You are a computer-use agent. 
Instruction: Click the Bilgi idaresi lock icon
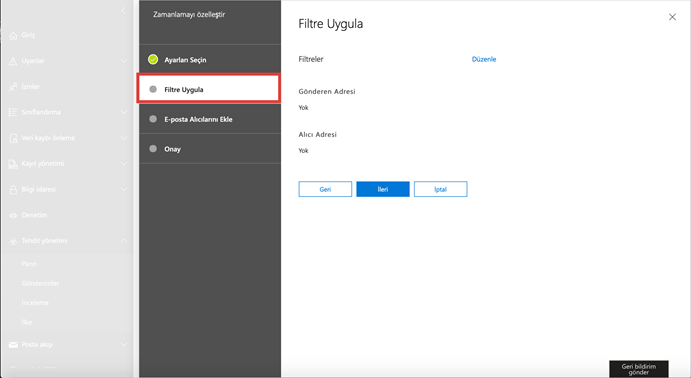pyautogui.click(x=14, y=189)
